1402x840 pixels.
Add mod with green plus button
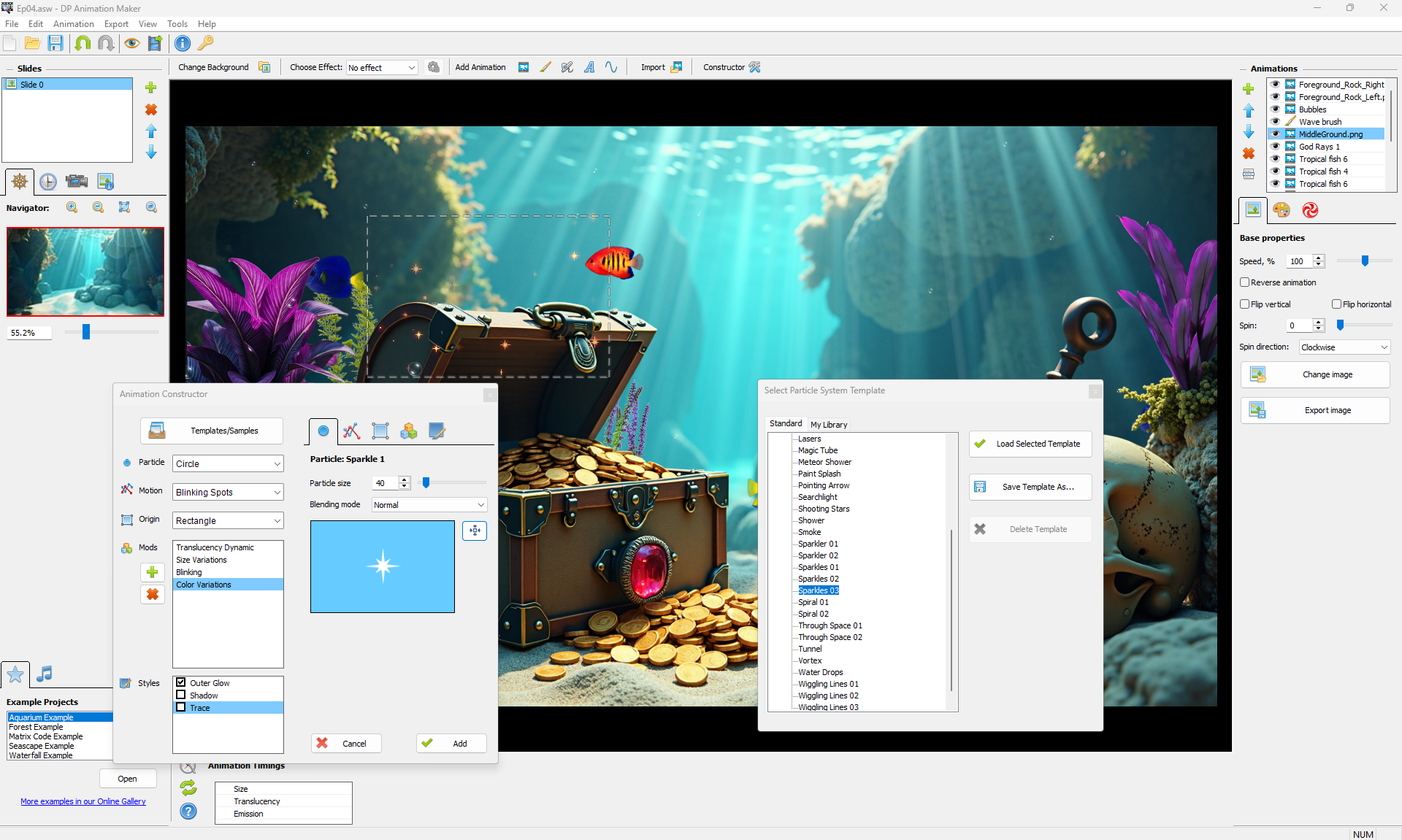point(153,572)
